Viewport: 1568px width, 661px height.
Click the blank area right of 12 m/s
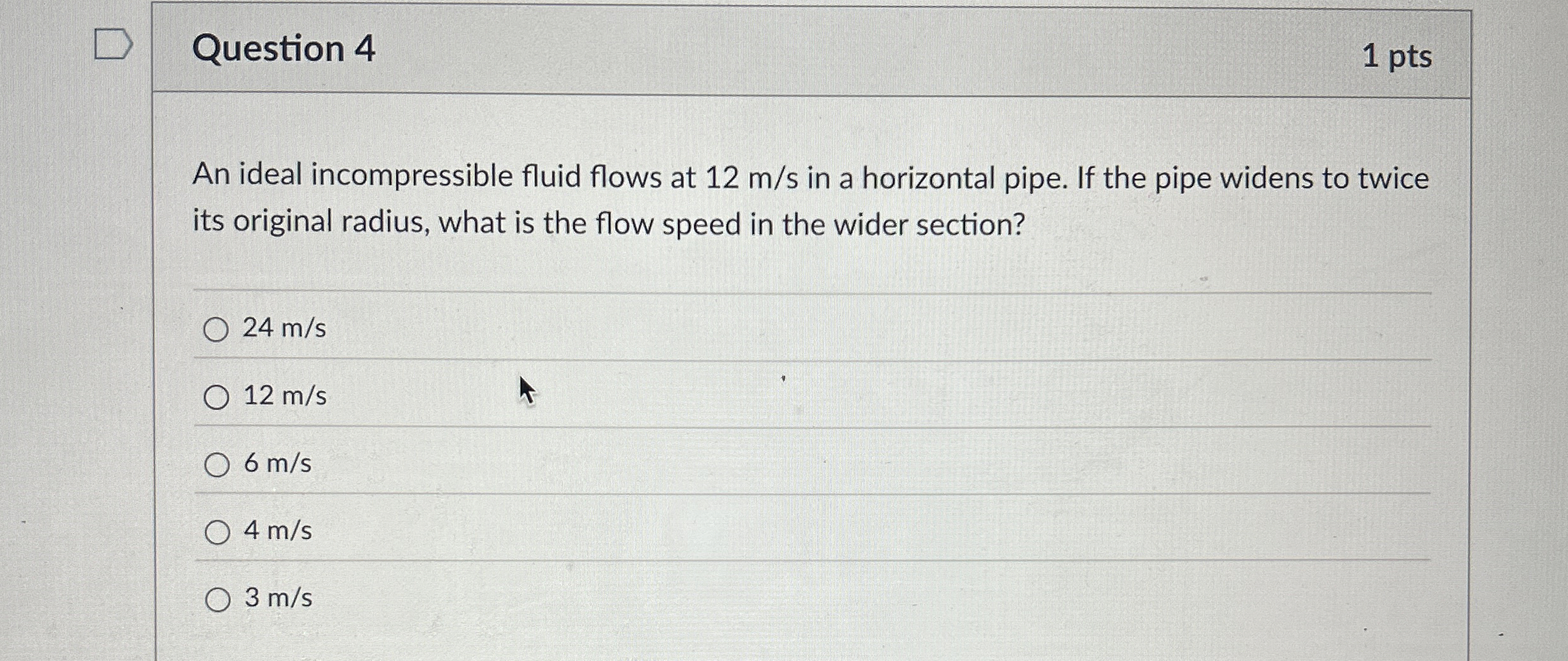click(951, 397)
